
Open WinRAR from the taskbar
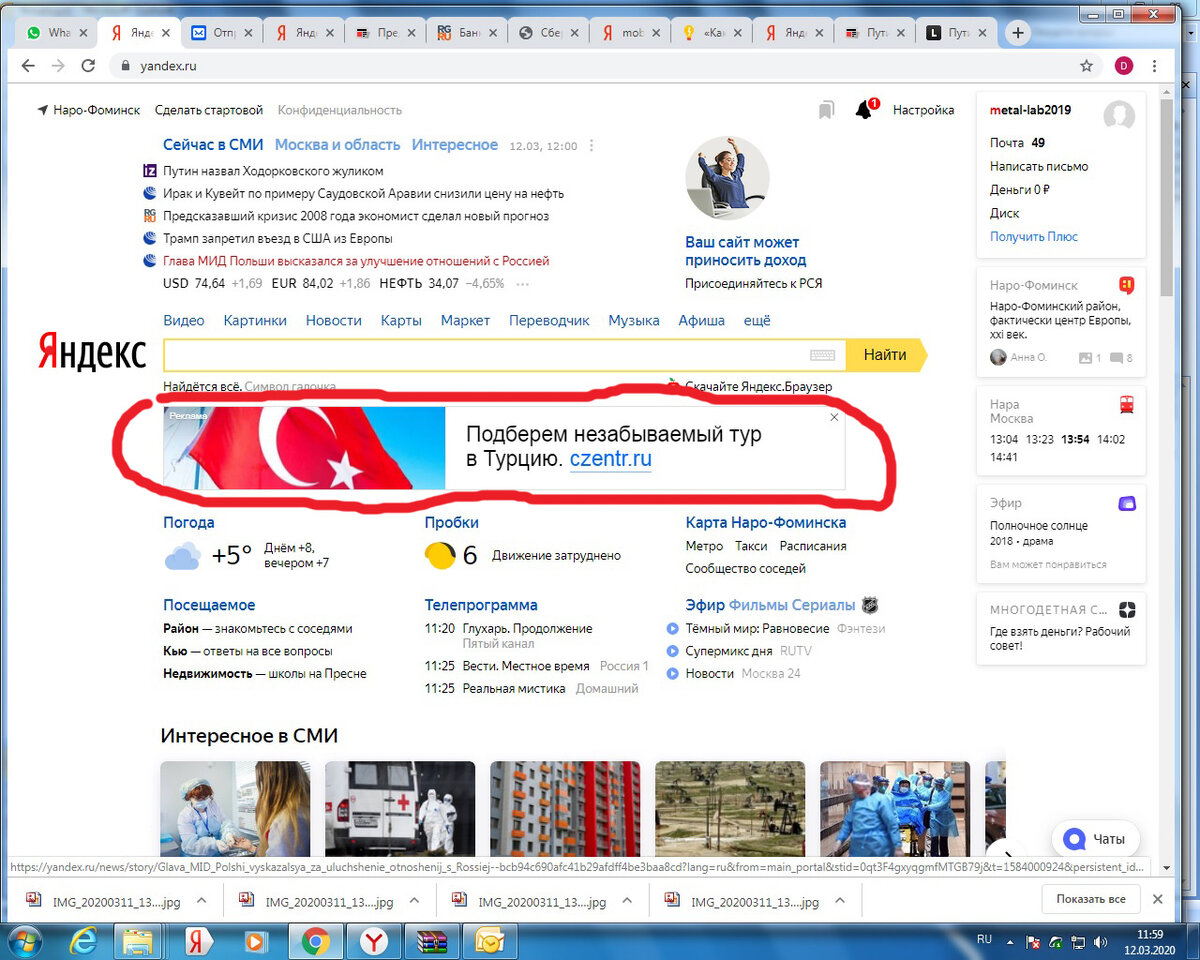point(432,941)
